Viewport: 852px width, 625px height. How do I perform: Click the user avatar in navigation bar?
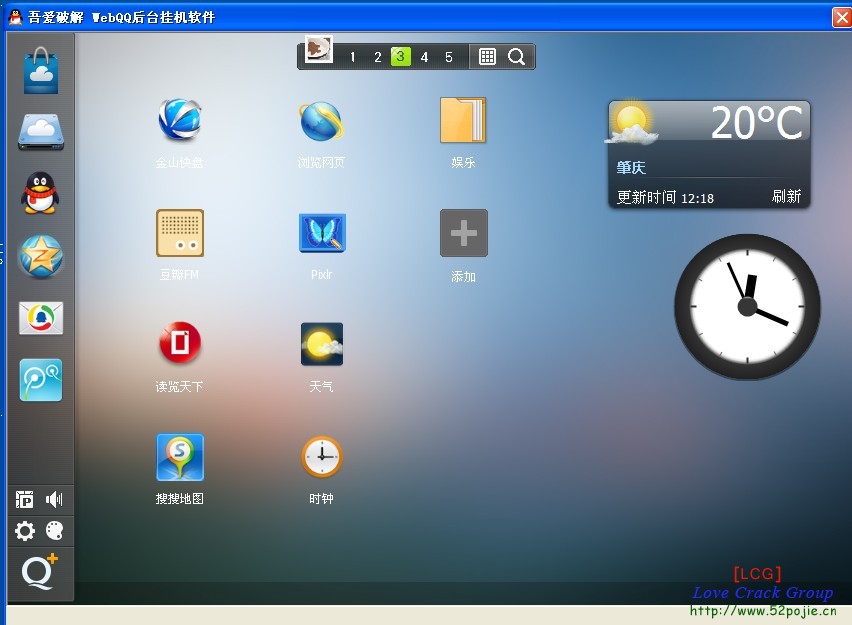[318, 49]
